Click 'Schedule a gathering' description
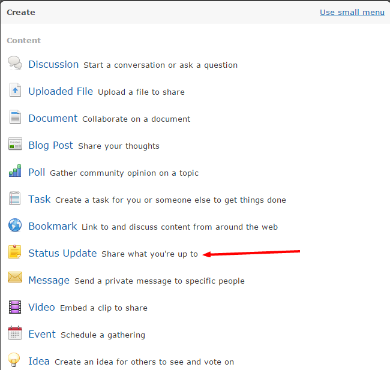Viewport: 390px width, 370px height. 103,335
